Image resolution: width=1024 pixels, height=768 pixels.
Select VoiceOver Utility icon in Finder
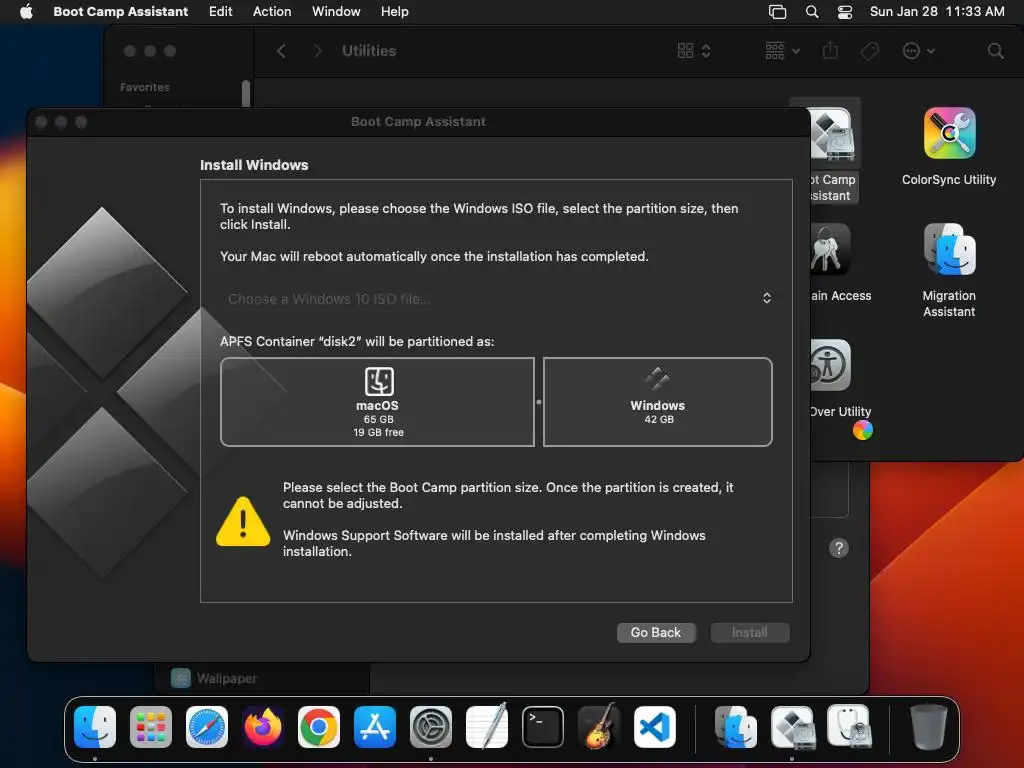click(830, 364)
